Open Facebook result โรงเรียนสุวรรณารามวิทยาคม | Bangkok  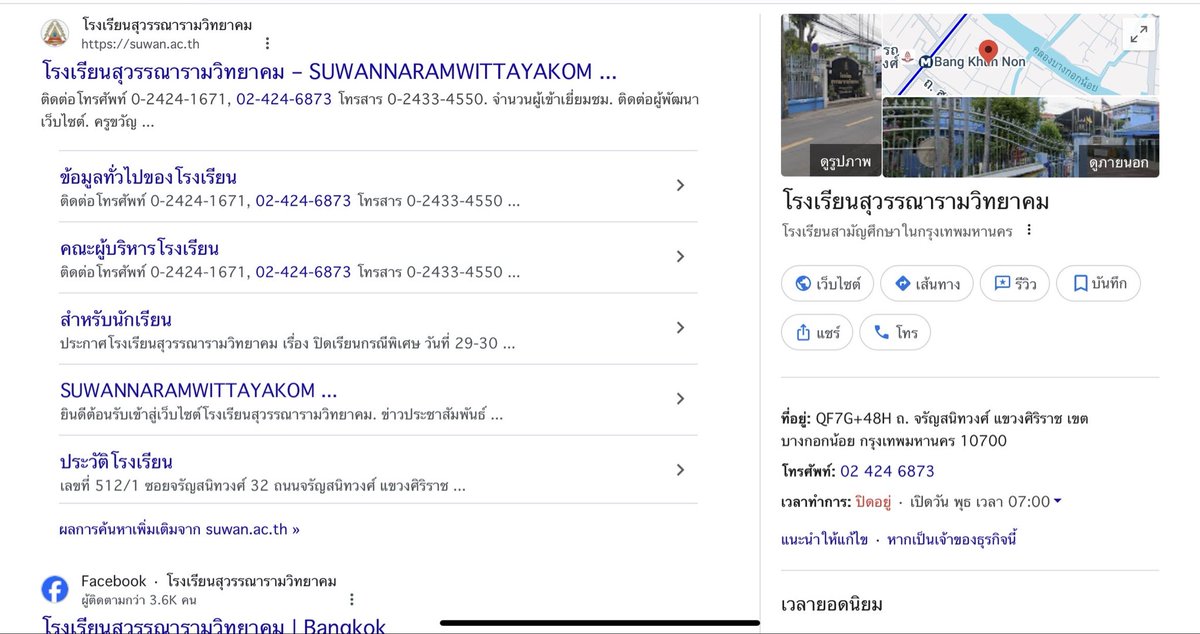[x=214, y=626]
